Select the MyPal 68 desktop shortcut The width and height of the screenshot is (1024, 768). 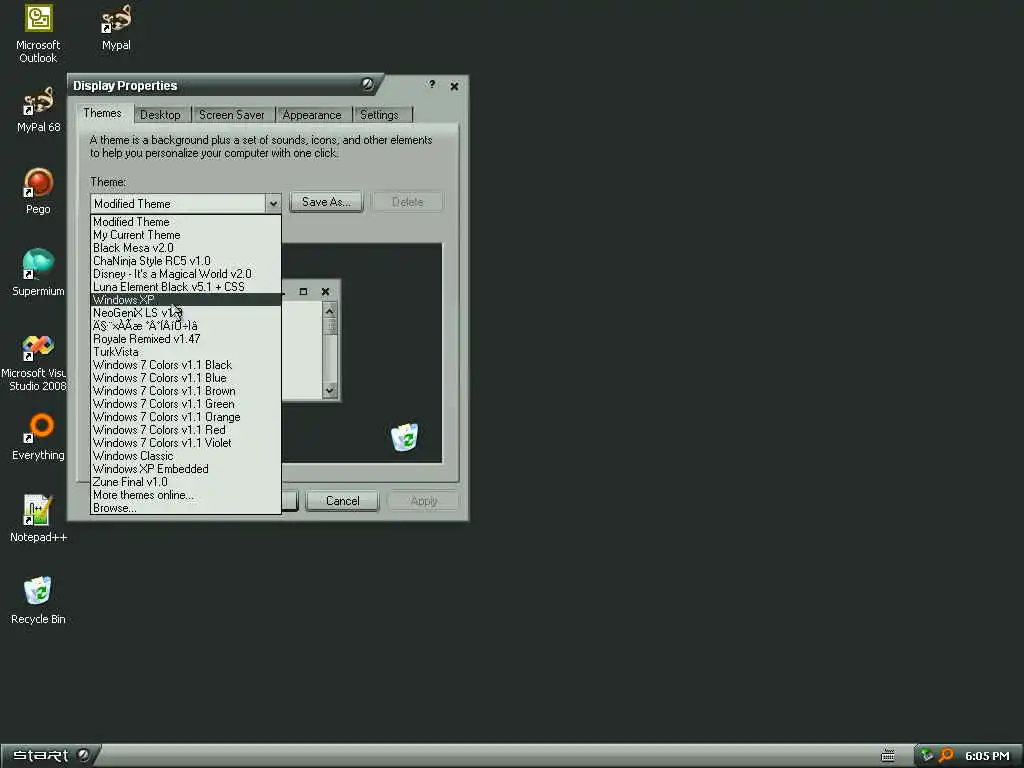38,109
